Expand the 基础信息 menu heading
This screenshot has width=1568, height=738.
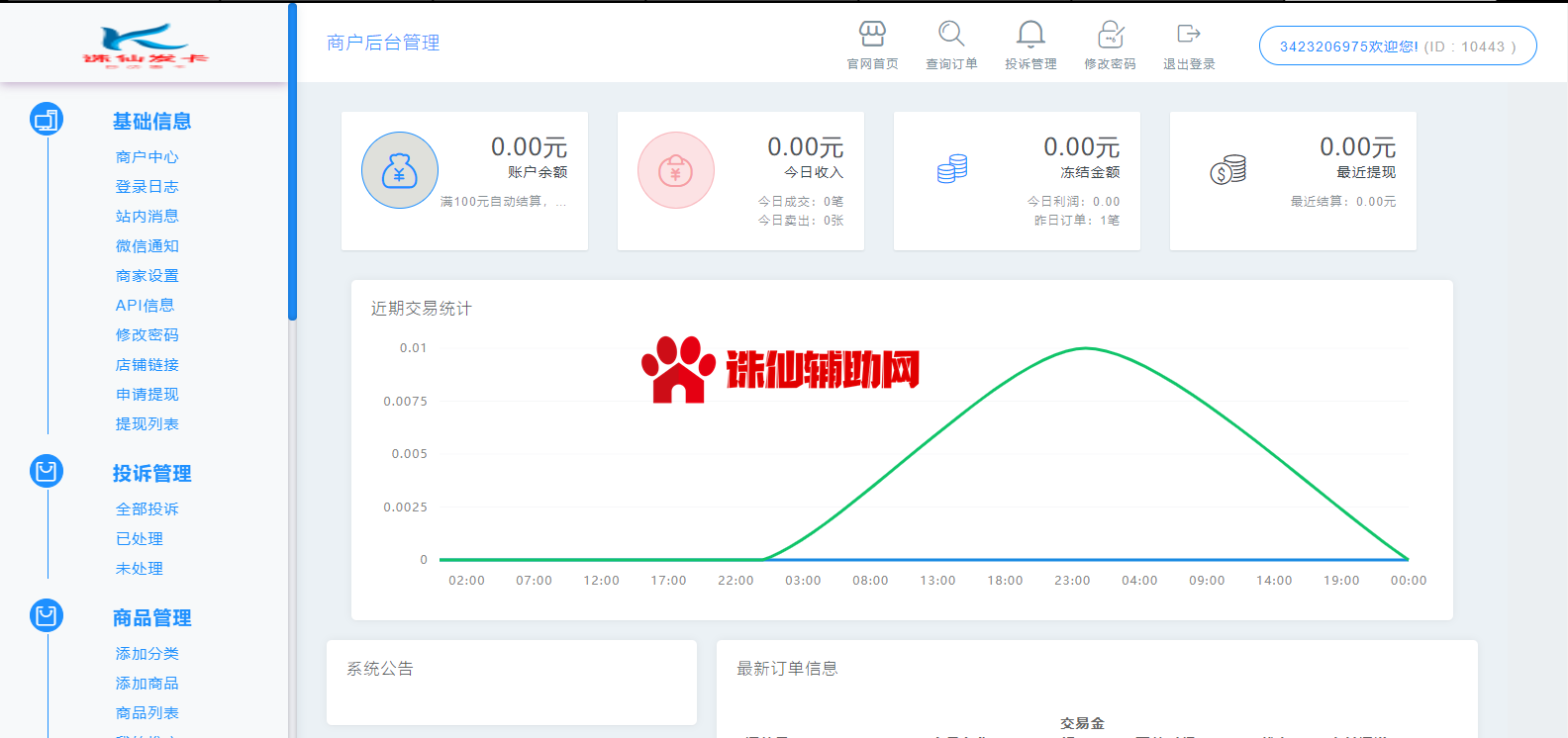[x=151, y=122]
